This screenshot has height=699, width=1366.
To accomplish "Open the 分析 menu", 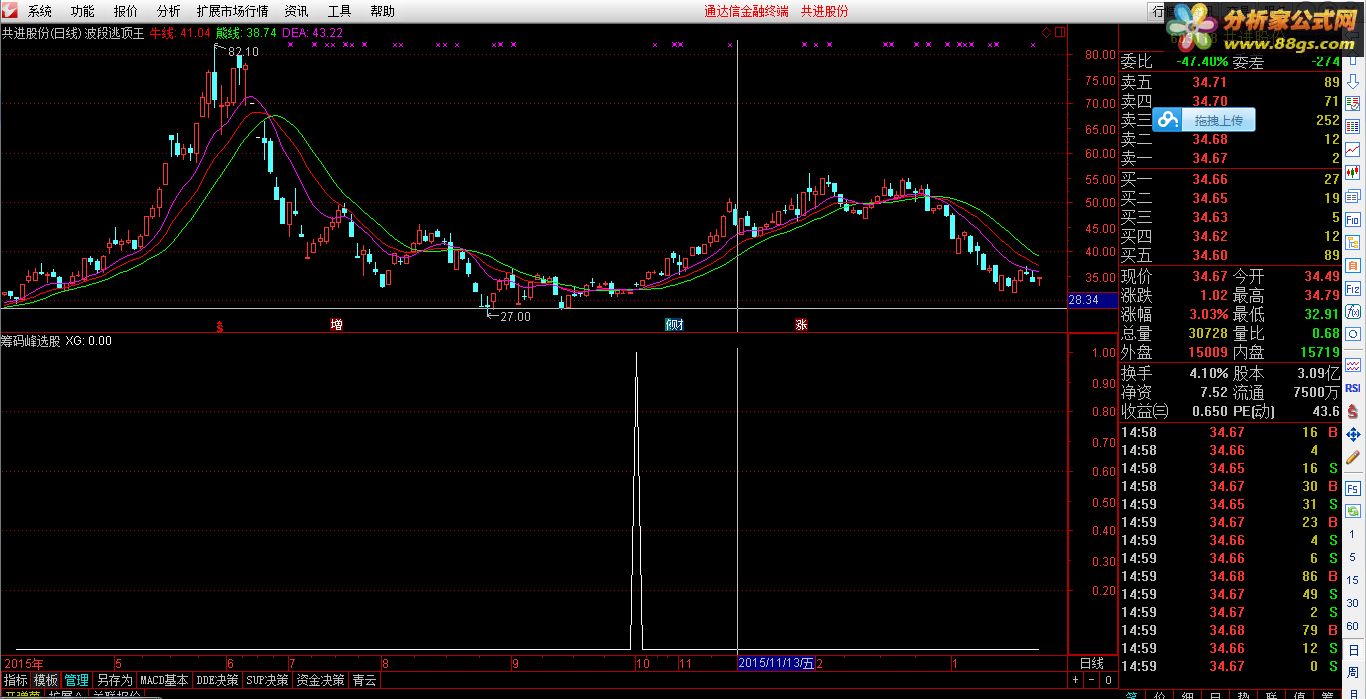I will point(169,11).
